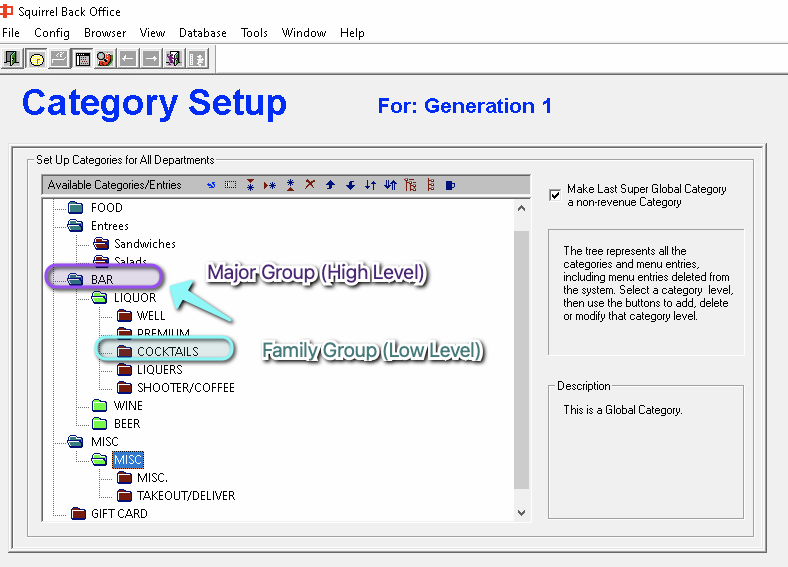Select the FOOD category in tree

[107, 208]
